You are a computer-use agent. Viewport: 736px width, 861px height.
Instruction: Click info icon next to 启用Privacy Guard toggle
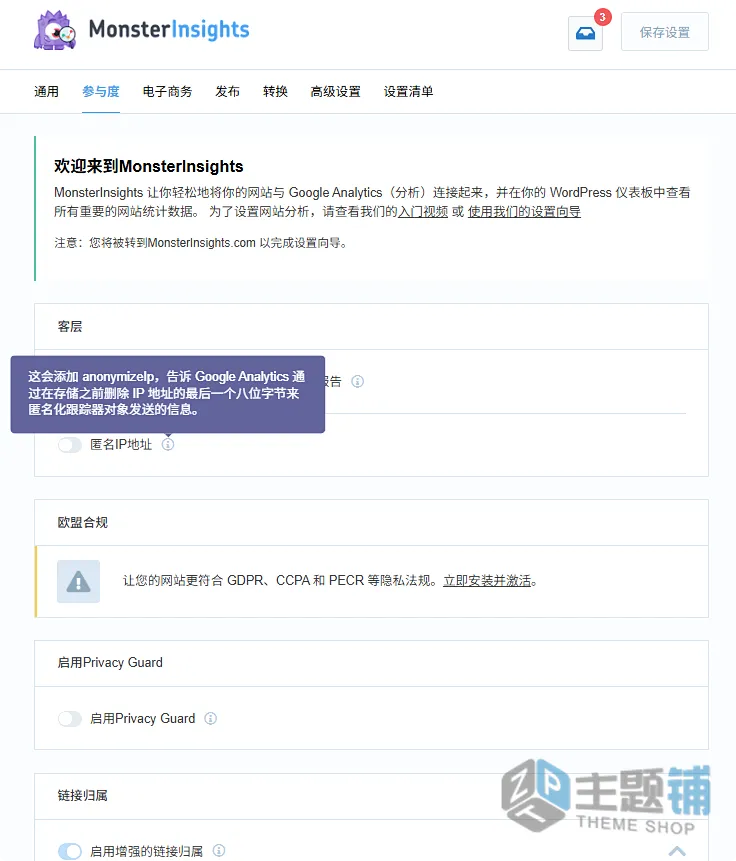tap(210, 718)
